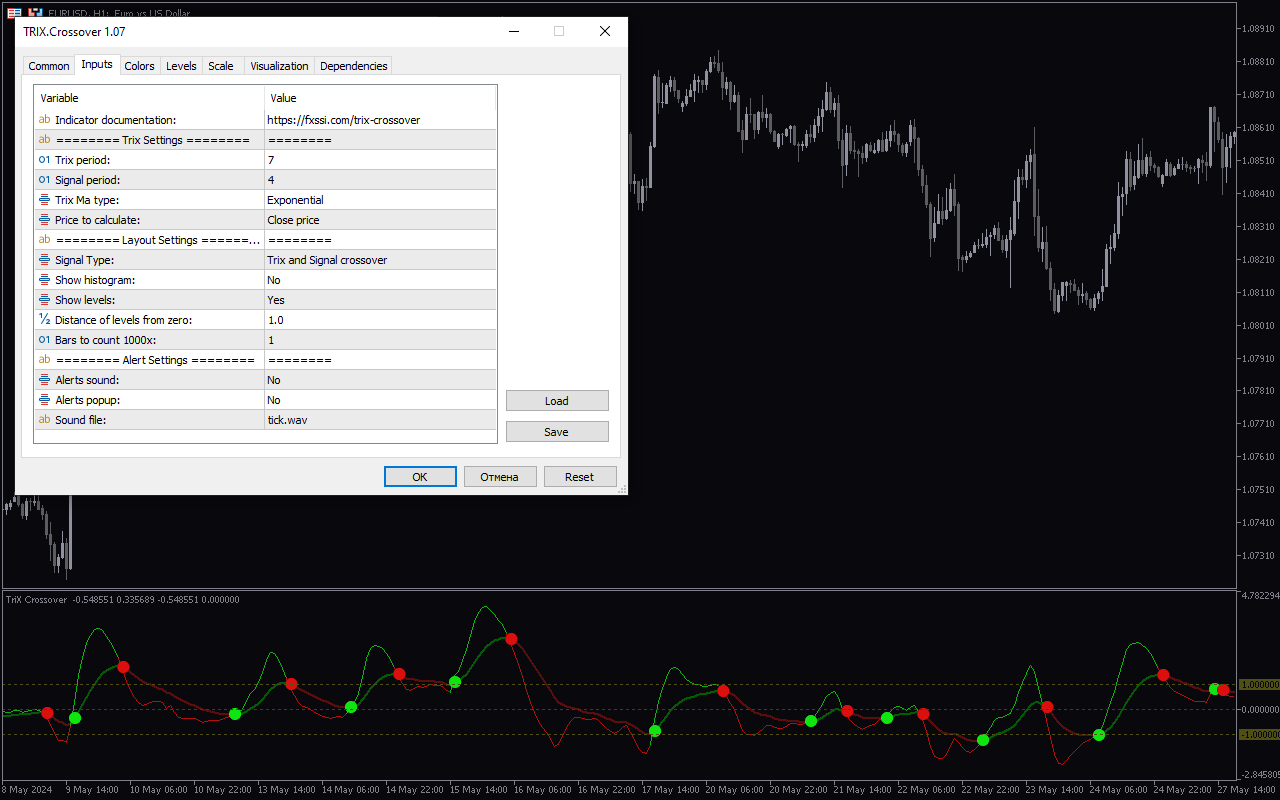Screen dimensions: 1280x800
Task: Click the 1.08010 price on chart scale
Action: 1257,325
